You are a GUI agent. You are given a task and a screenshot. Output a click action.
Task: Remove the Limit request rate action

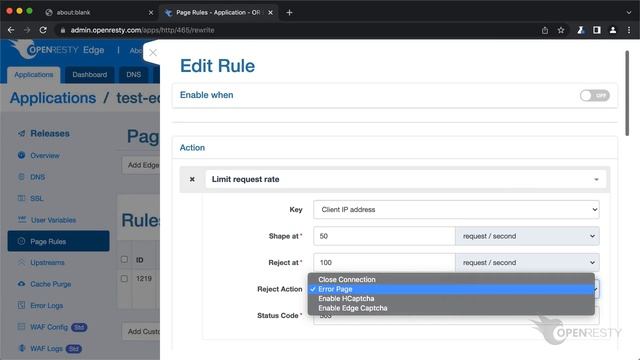(192, 179)
